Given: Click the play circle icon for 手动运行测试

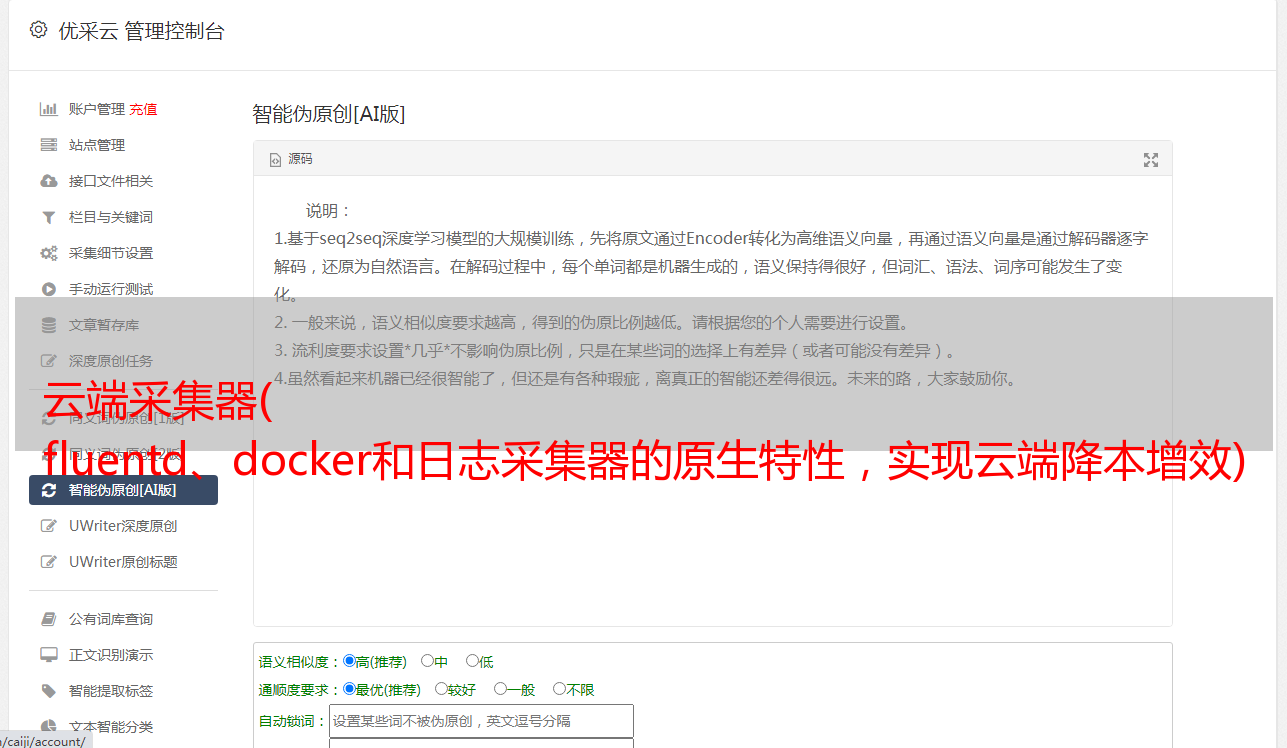Looking at the screenshot, I should point(48,289).
